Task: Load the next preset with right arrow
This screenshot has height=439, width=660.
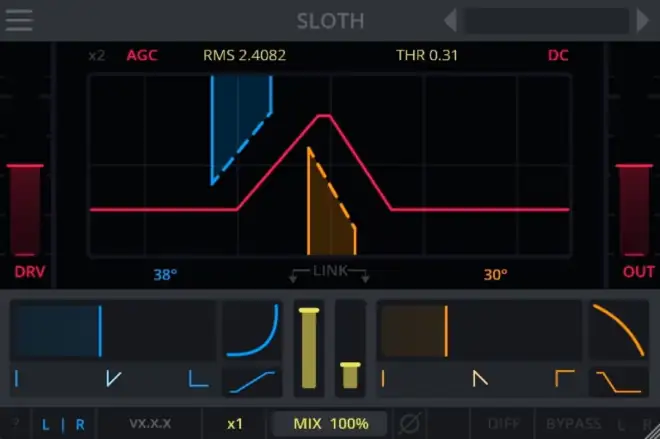Action: point(642,20)
